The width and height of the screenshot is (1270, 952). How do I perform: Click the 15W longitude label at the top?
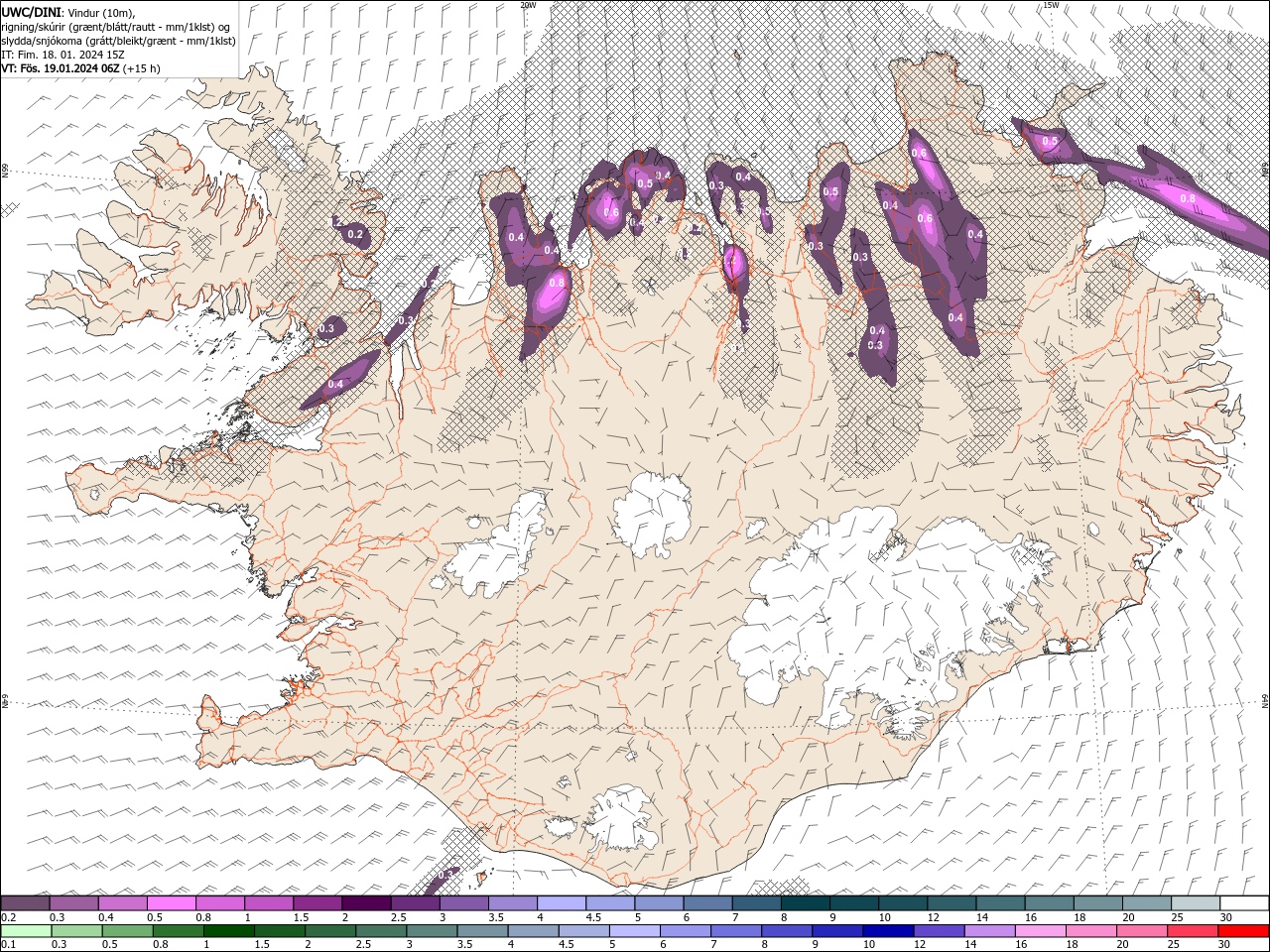(x=1051, y=5)
